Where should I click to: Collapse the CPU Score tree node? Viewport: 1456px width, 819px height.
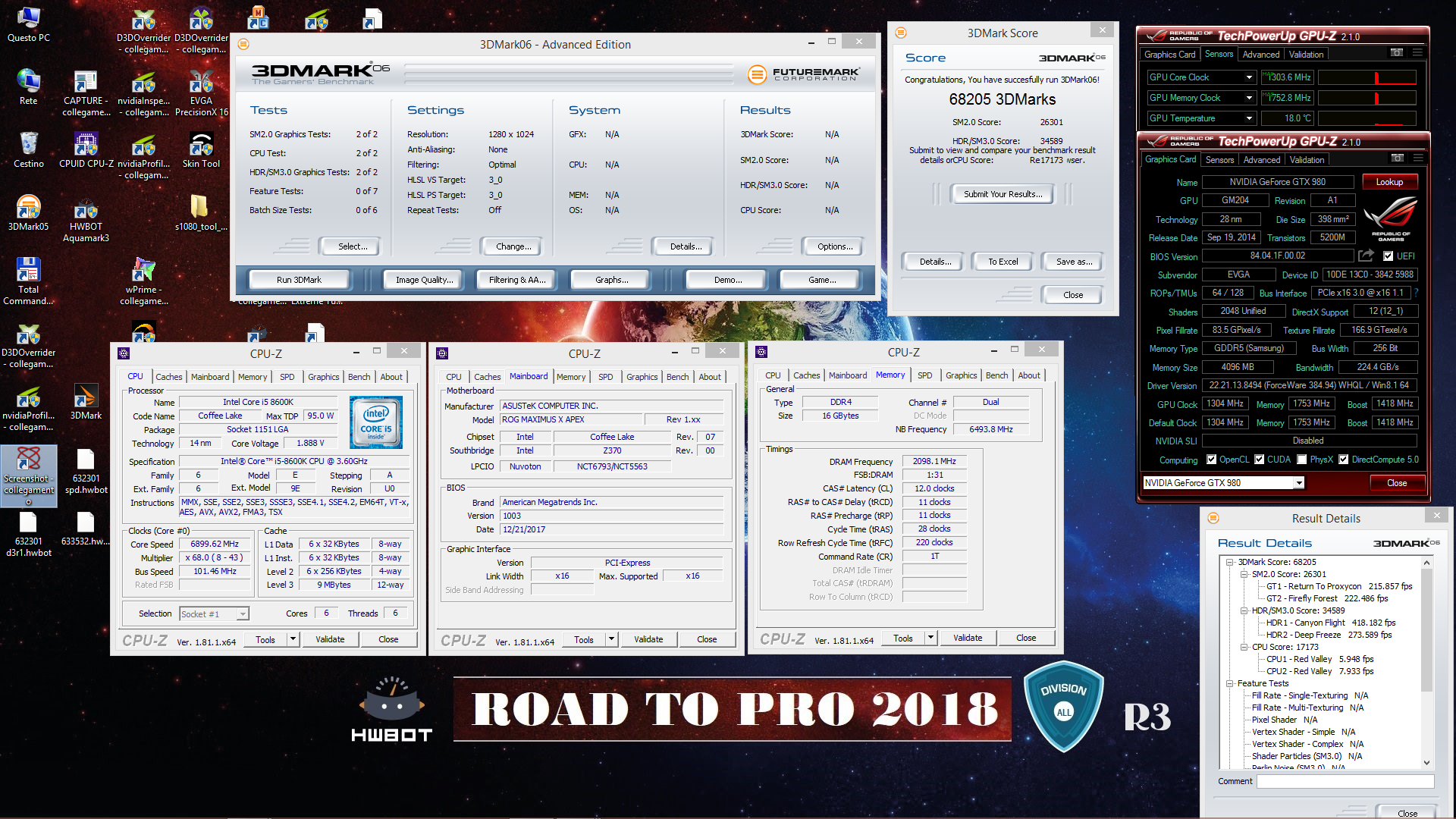1244,648
